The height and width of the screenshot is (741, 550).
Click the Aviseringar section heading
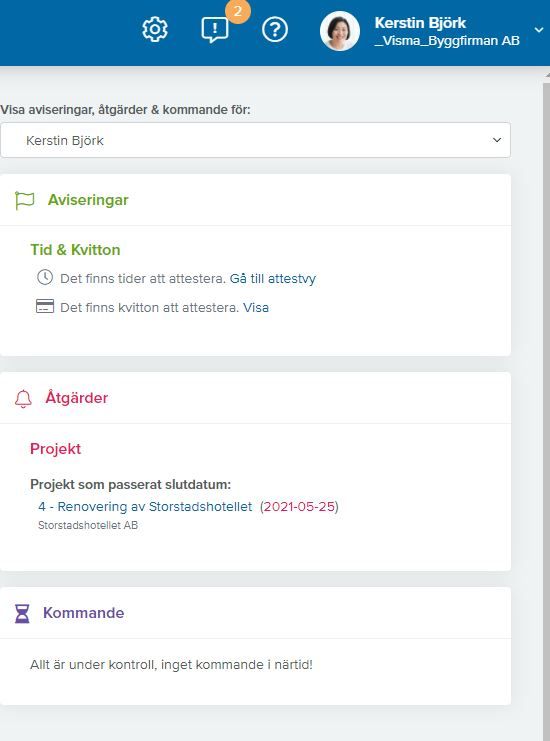tap(88, 200)
